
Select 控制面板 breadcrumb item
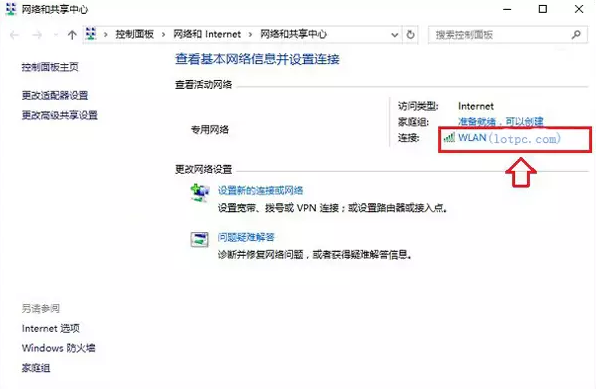tap(135, 34)
